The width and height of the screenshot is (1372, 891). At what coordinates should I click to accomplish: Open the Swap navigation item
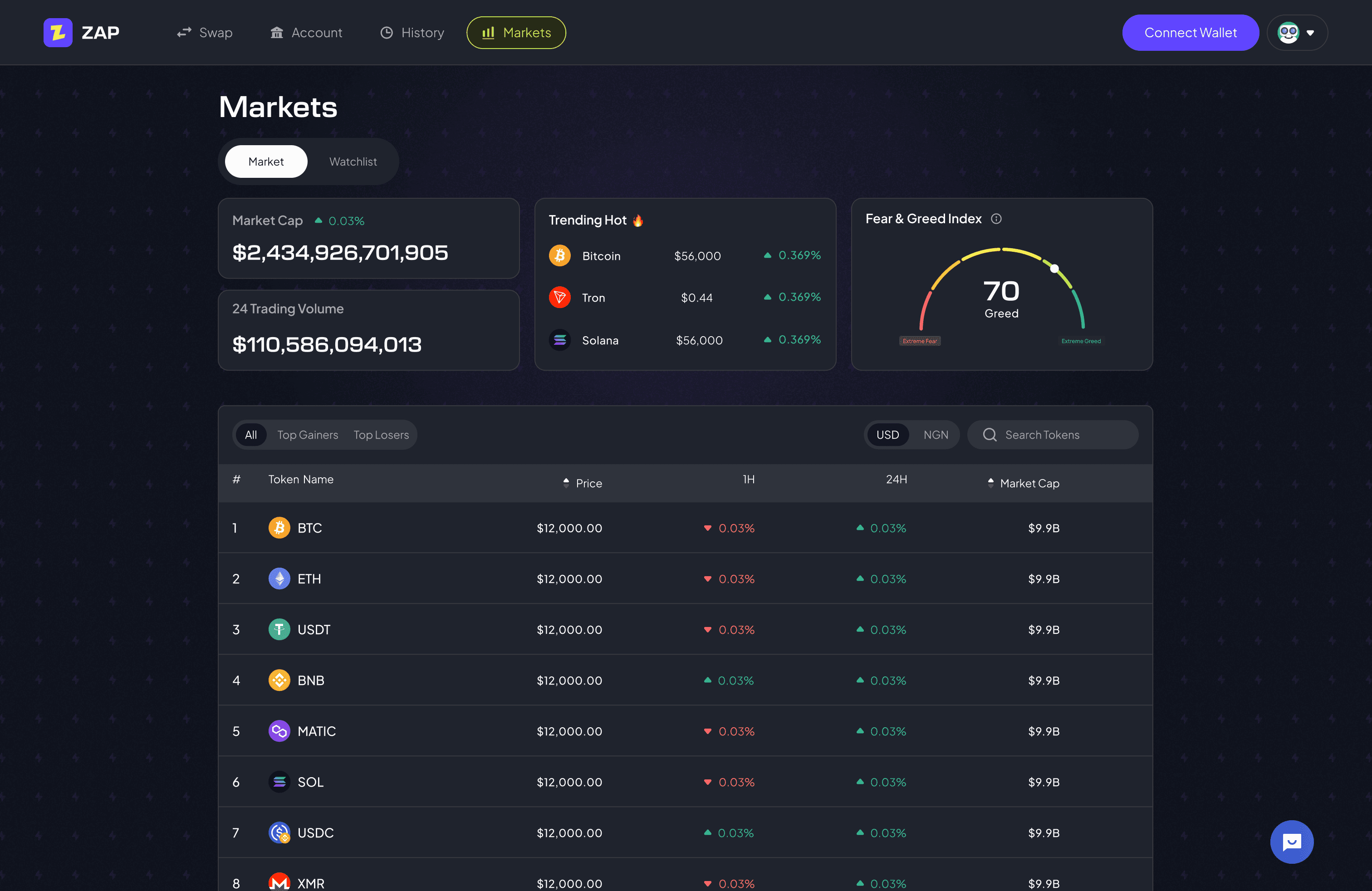(205, 33)
